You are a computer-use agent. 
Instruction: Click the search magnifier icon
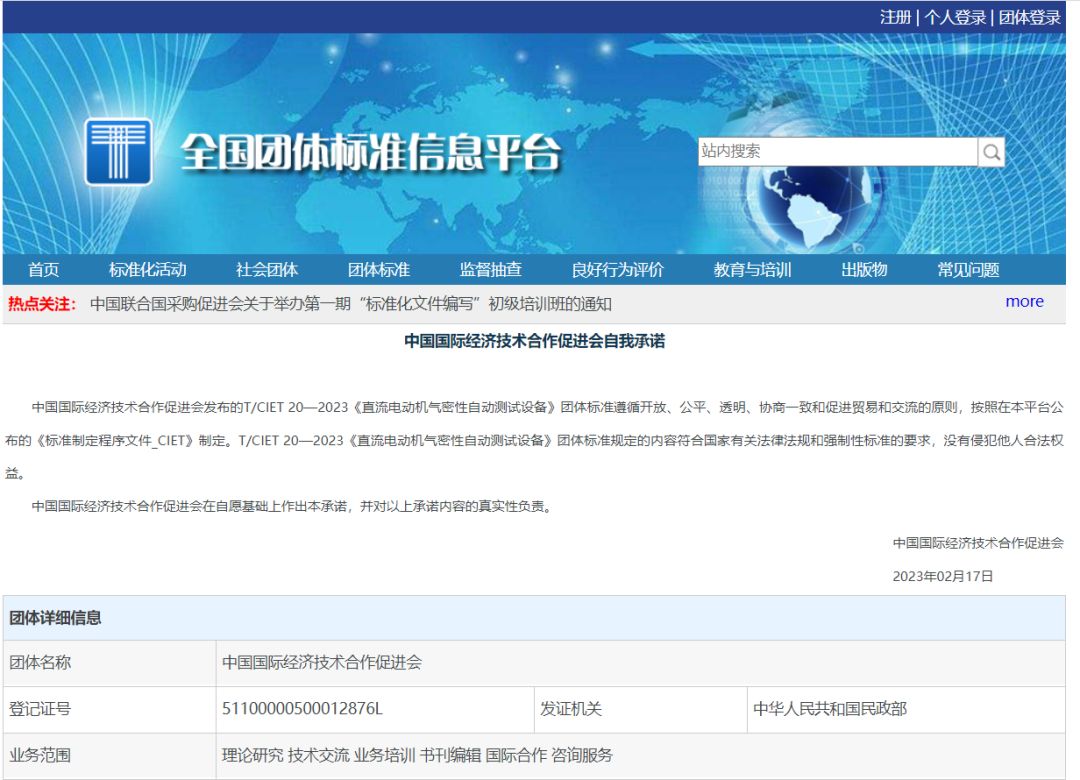991,152
